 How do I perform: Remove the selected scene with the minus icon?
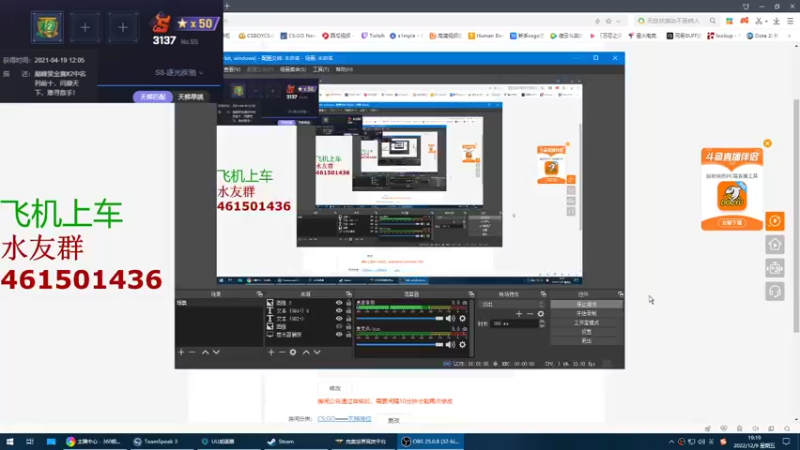pos(192,352)
